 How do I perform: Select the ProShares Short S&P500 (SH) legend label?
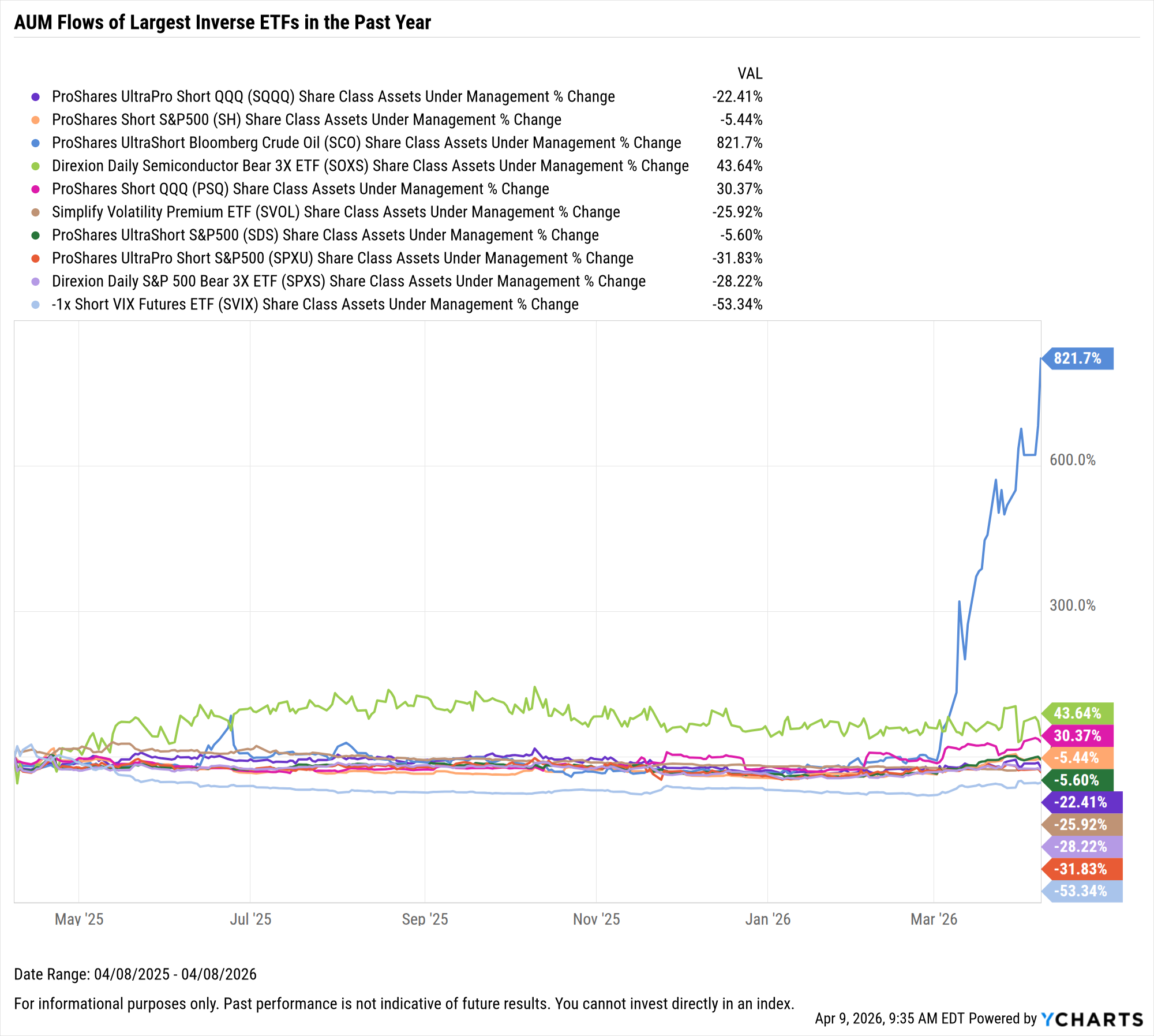click(x=306, y=120)
